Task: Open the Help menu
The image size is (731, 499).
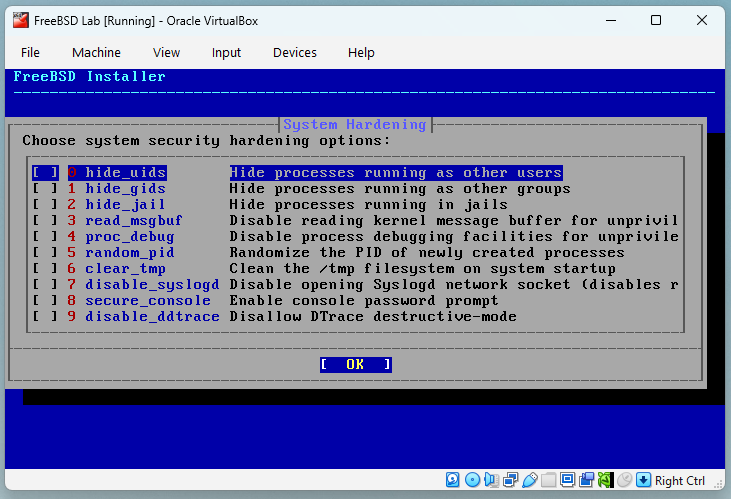Action: [x=361, y=53]
